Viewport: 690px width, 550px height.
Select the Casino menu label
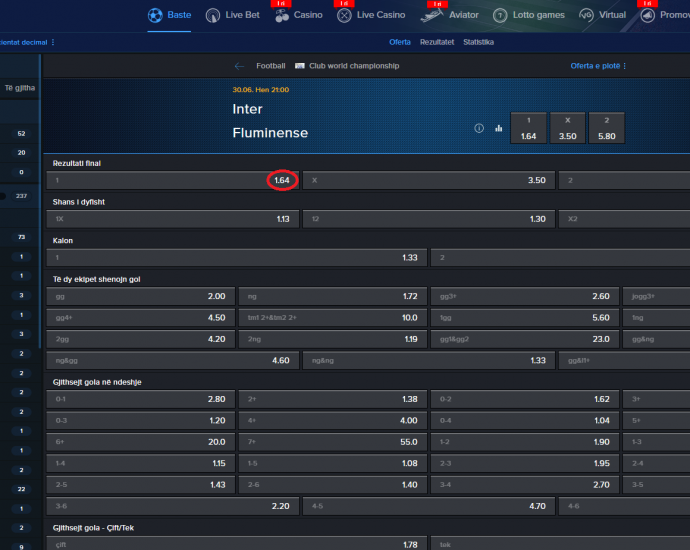(x=308, y=15)
